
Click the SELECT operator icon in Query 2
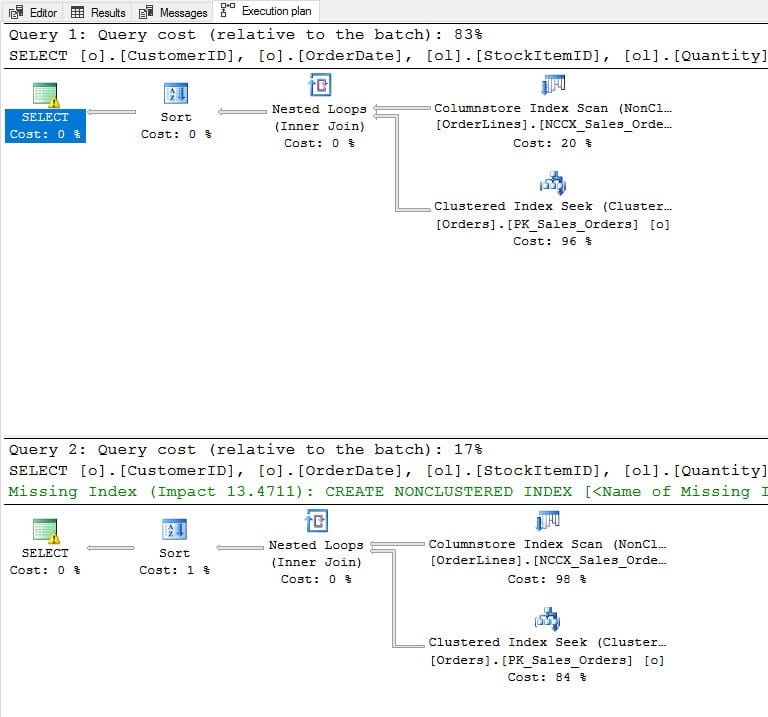pos(46,531)
